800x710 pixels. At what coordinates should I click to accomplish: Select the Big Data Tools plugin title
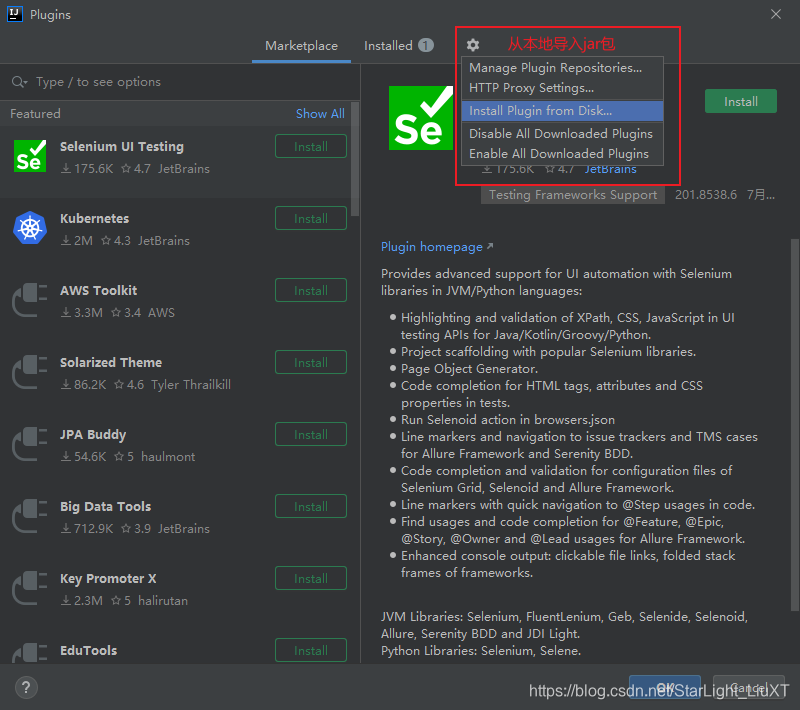pos(106,506)
